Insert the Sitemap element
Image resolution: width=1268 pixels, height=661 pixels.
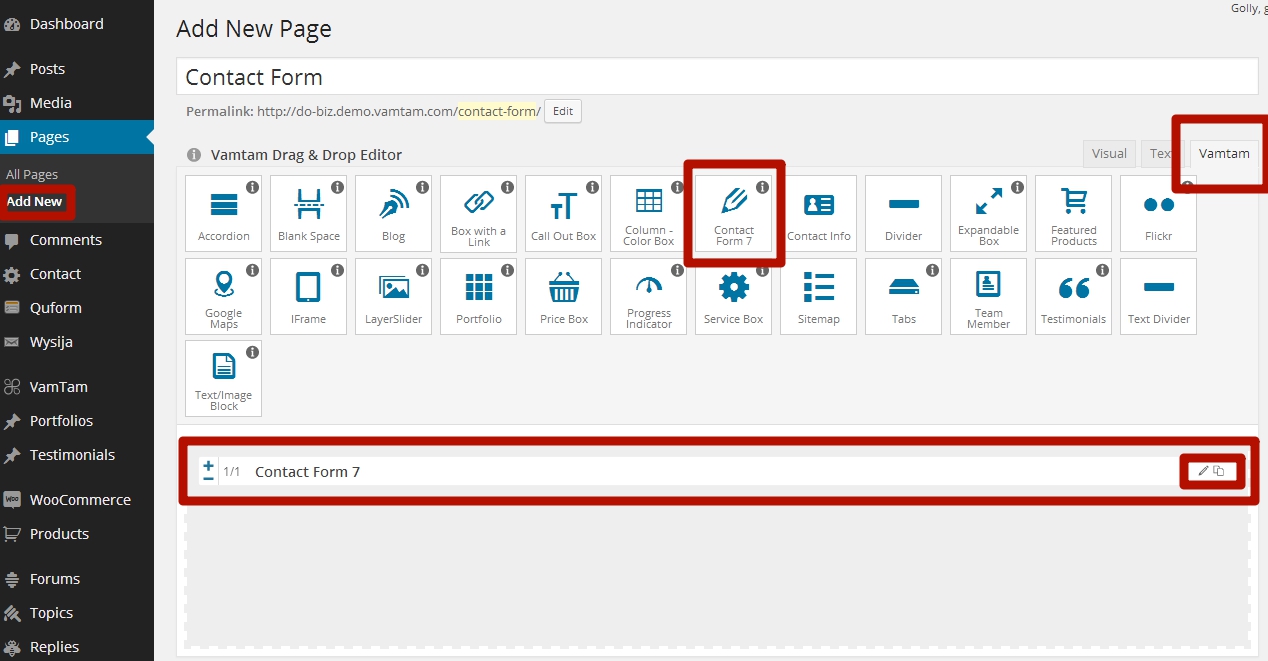(818, 296)
